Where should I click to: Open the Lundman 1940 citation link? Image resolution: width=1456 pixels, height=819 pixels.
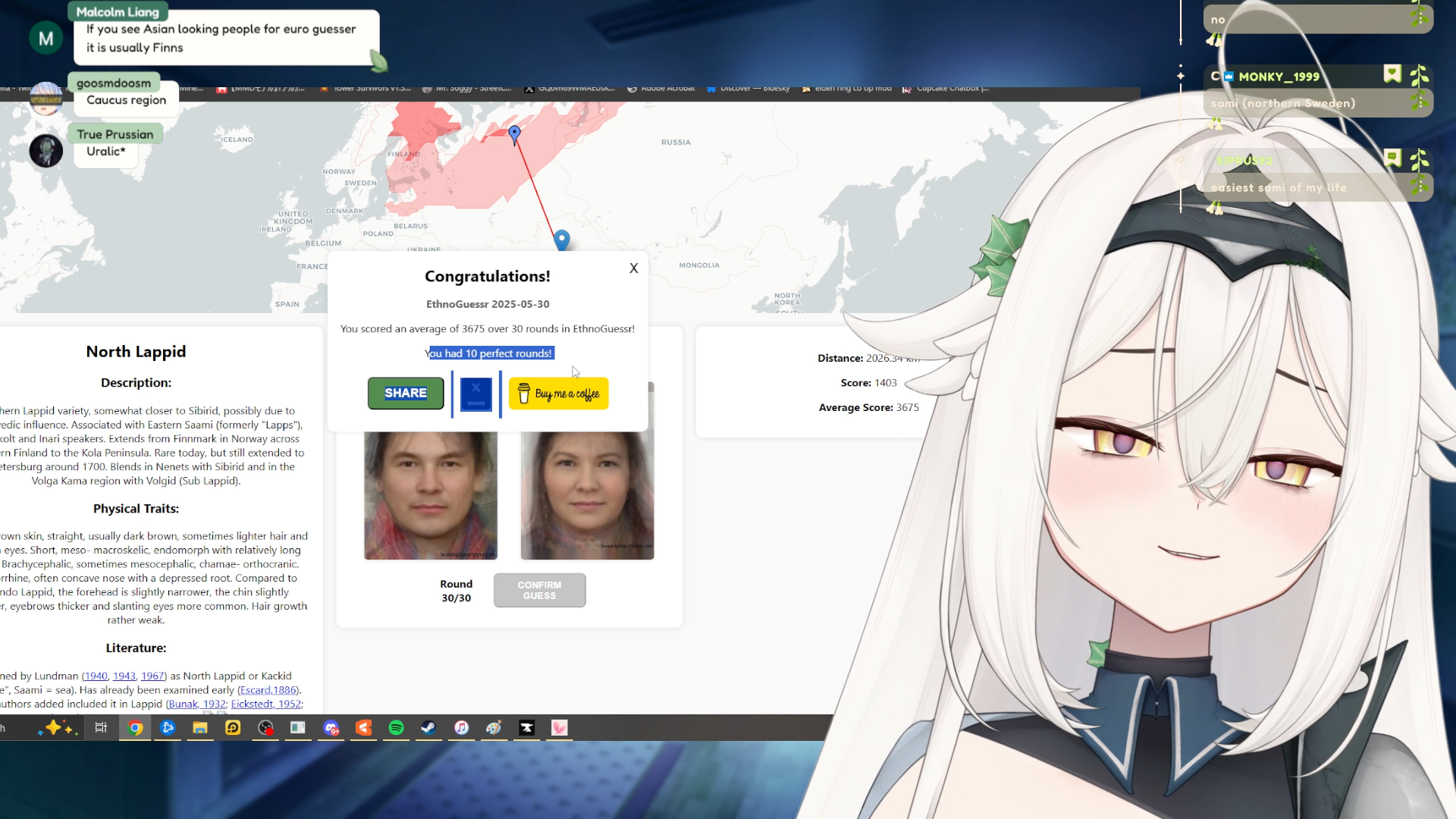coord(96,676)
